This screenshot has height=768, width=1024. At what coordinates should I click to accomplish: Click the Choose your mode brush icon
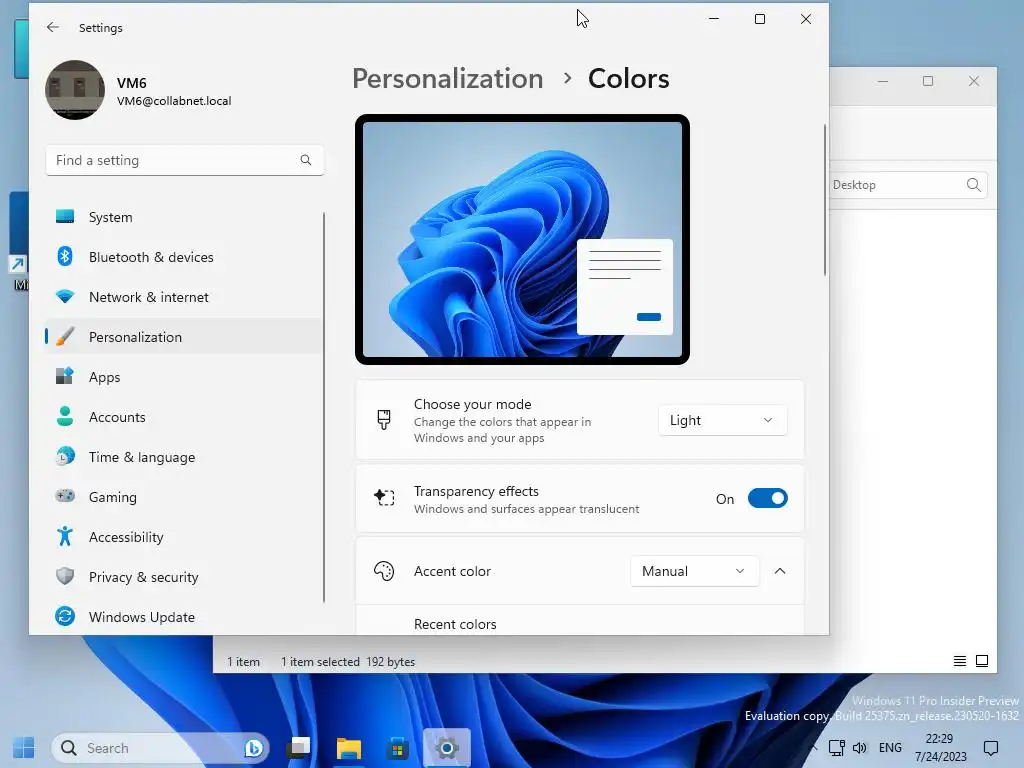pyautogui.click(x=384, y=419)
